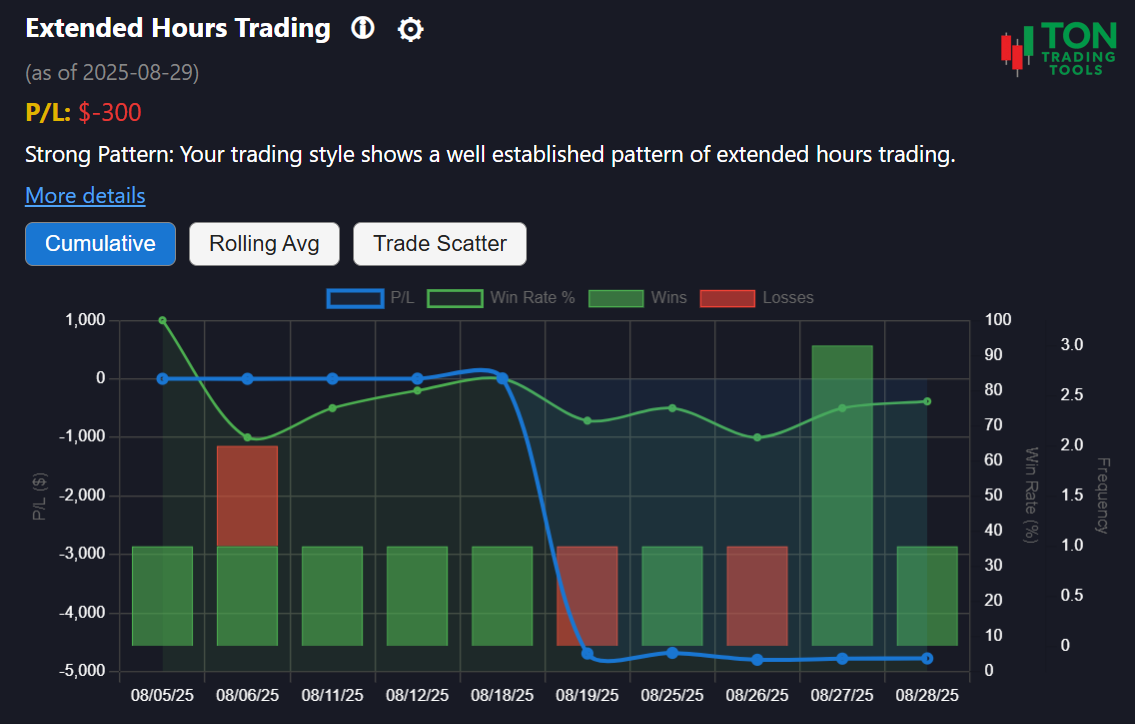The height and width of the screenshot is (724, 1135).
Task: Switch to the Trade Scatter view
Action: pyautogui.click(x=440, y=243)
